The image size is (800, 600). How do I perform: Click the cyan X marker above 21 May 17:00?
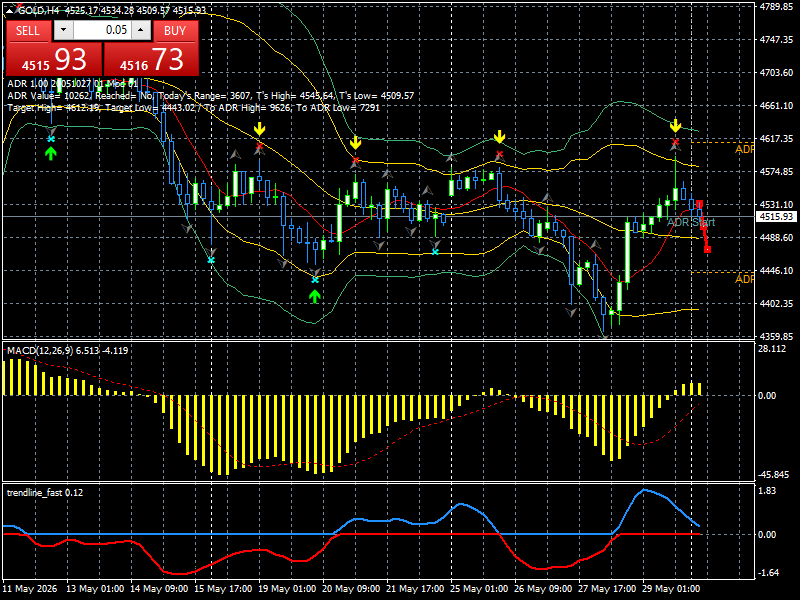pos(435,252)
